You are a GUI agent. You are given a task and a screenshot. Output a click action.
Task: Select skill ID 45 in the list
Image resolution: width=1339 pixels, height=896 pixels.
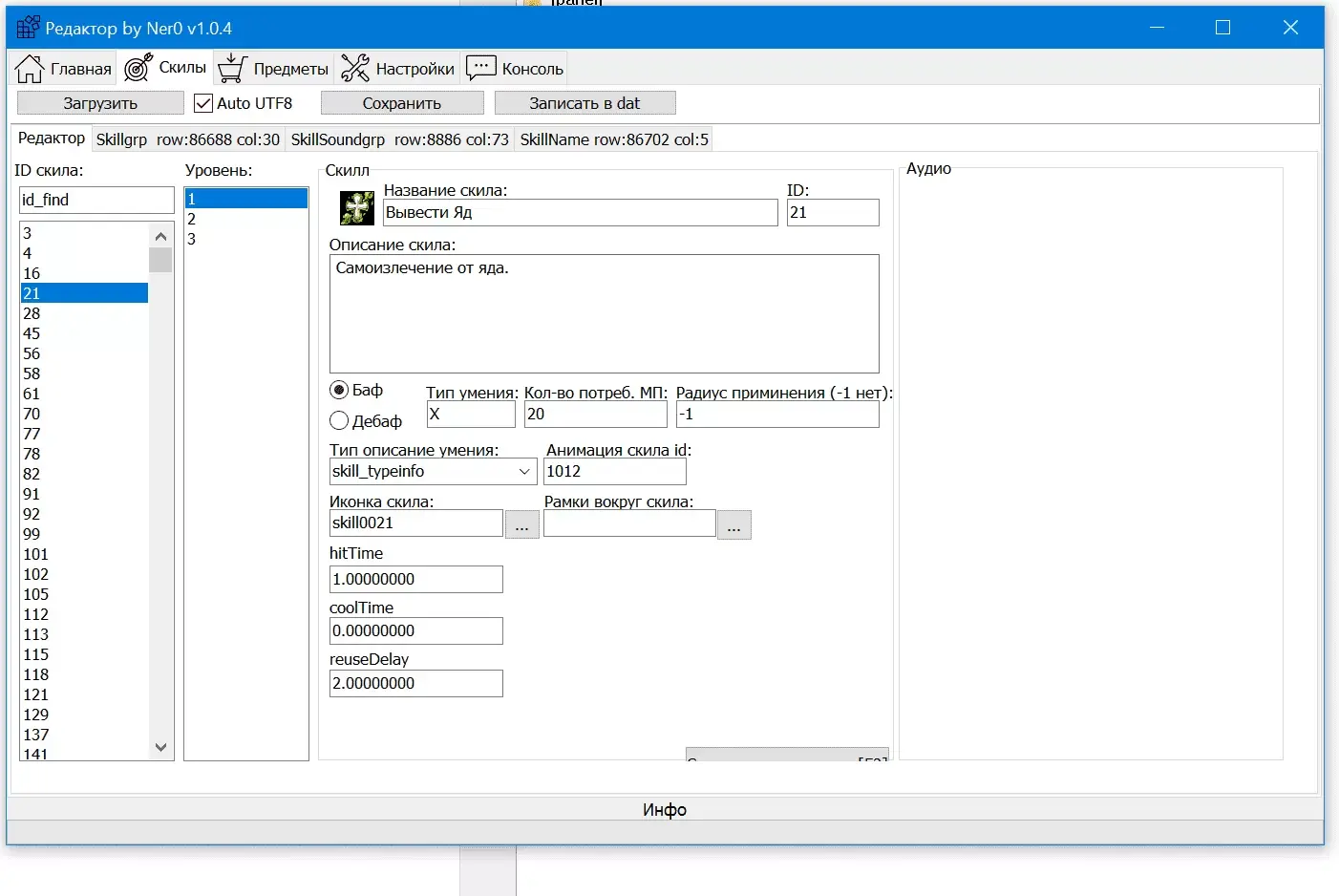pos(84,333)
